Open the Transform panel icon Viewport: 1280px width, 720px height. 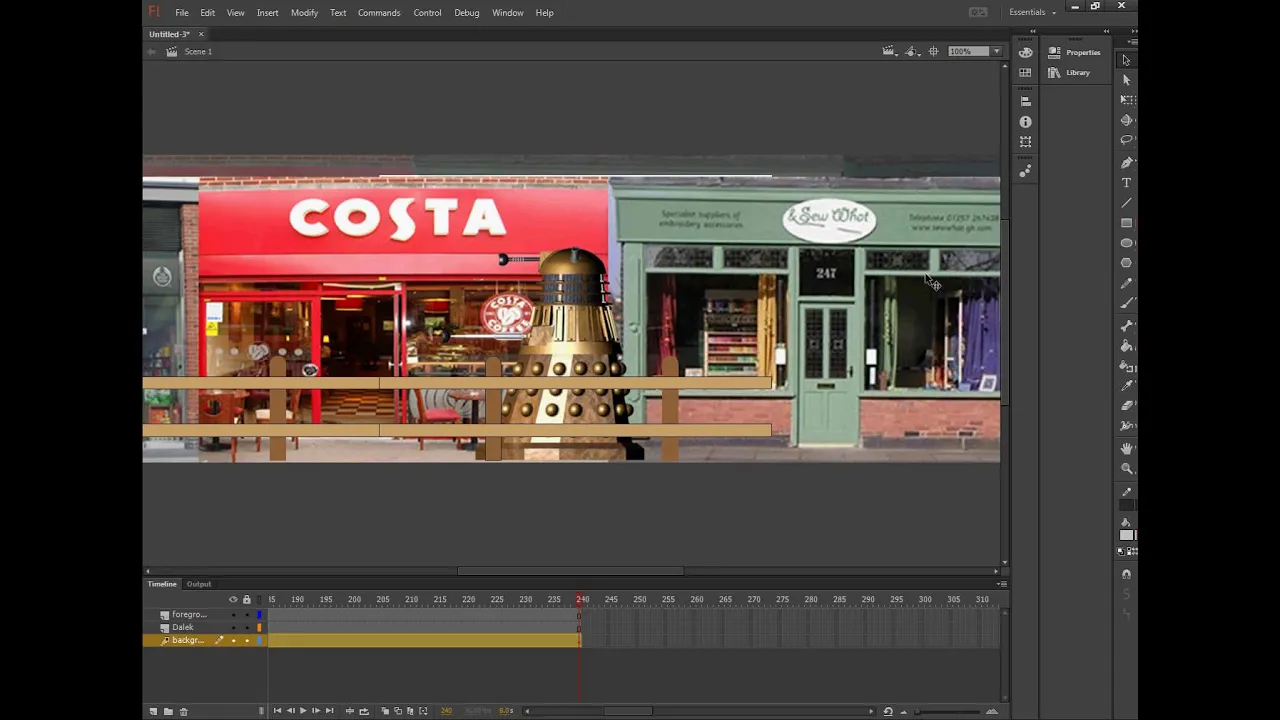click(x=1025, y=142)
